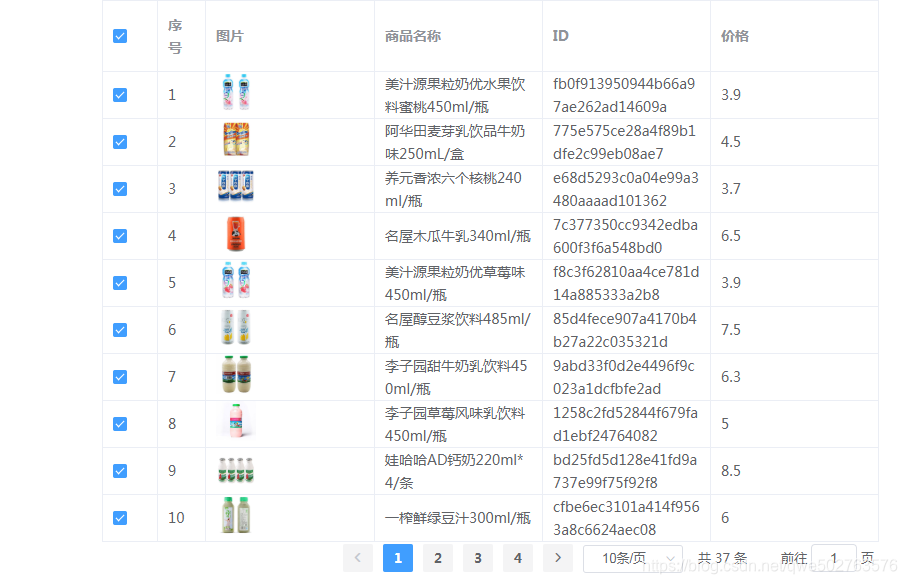Uncheck the checkbox for row 4
This screenshot has height=584, width=907.
click(x=120, y=236)
